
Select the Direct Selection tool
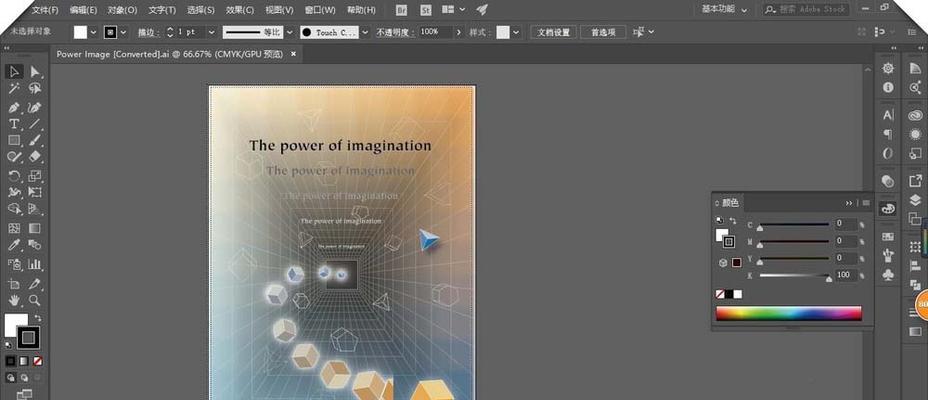coord(34,72)
